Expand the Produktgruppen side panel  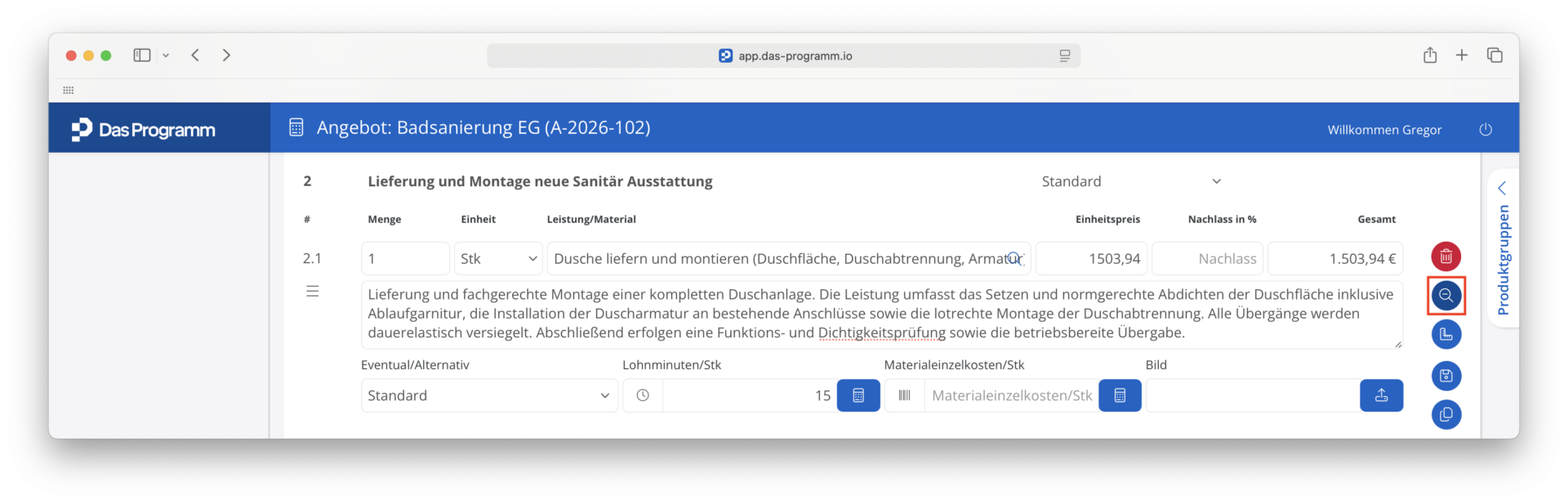tap(1503, 249)
